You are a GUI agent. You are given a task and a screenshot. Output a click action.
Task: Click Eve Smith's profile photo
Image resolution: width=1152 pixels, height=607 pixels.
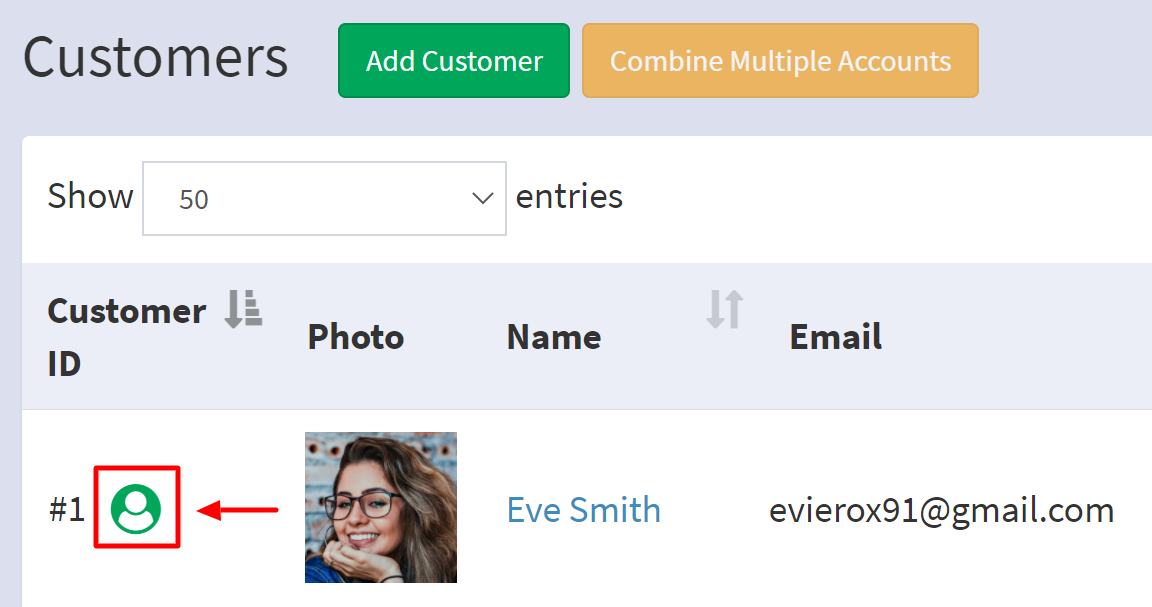381,507
